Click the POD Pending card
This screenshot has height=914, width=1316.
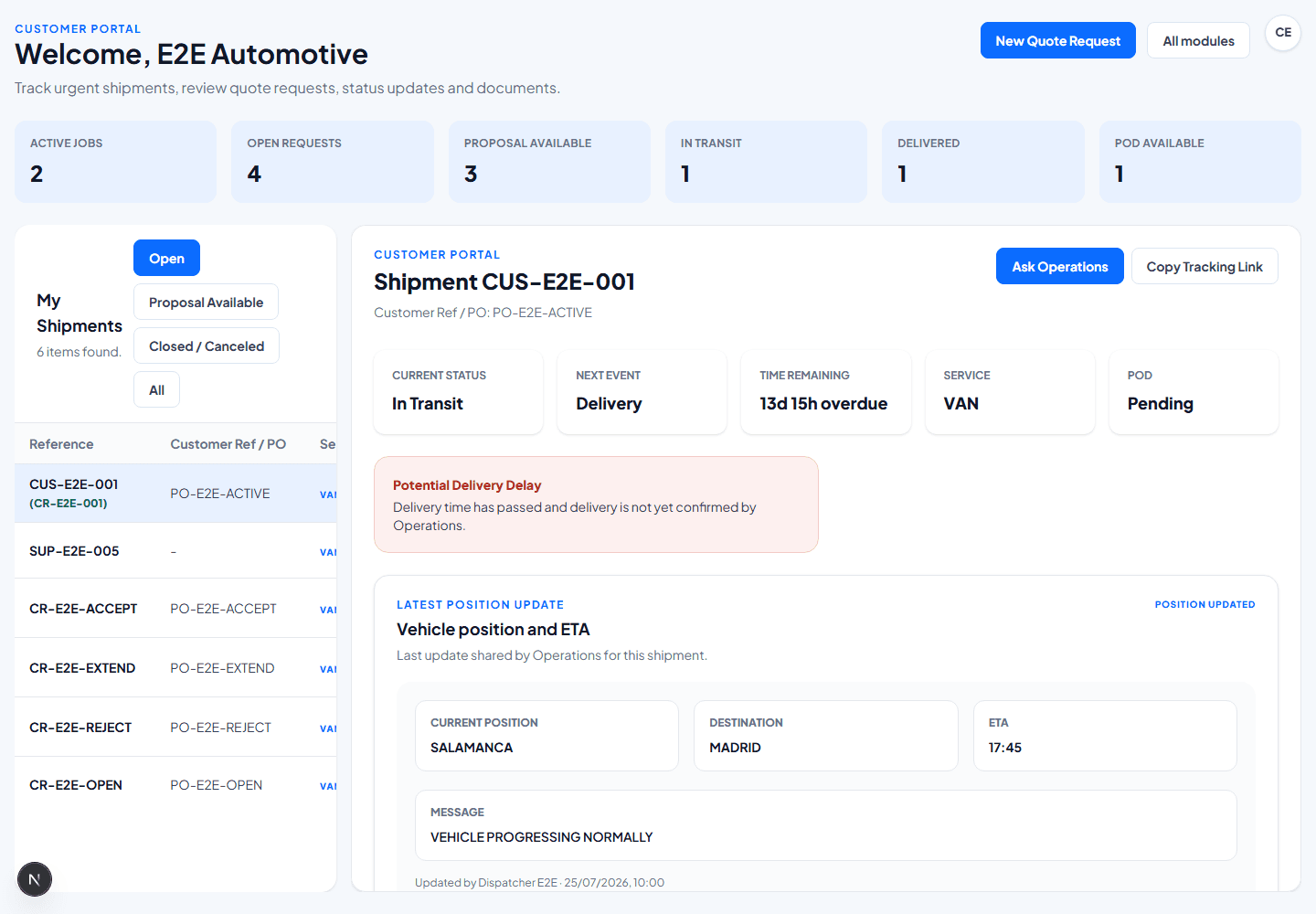coord(1194,392)
